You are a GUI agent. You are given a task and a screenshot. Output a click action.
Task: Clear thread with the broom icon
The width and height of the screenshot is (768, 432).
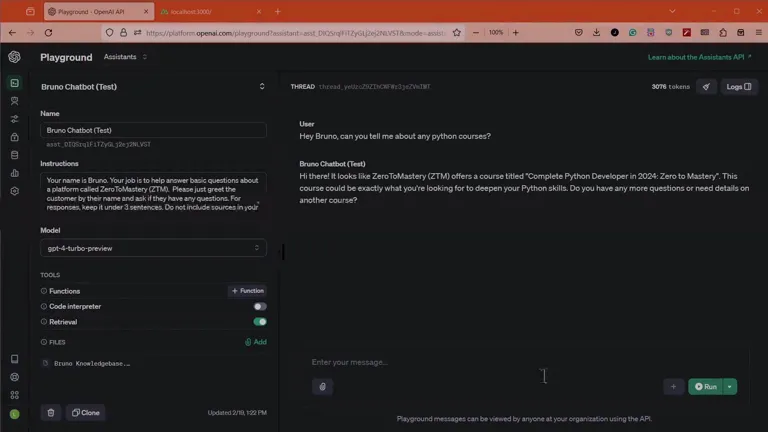(x=706, y=87)
